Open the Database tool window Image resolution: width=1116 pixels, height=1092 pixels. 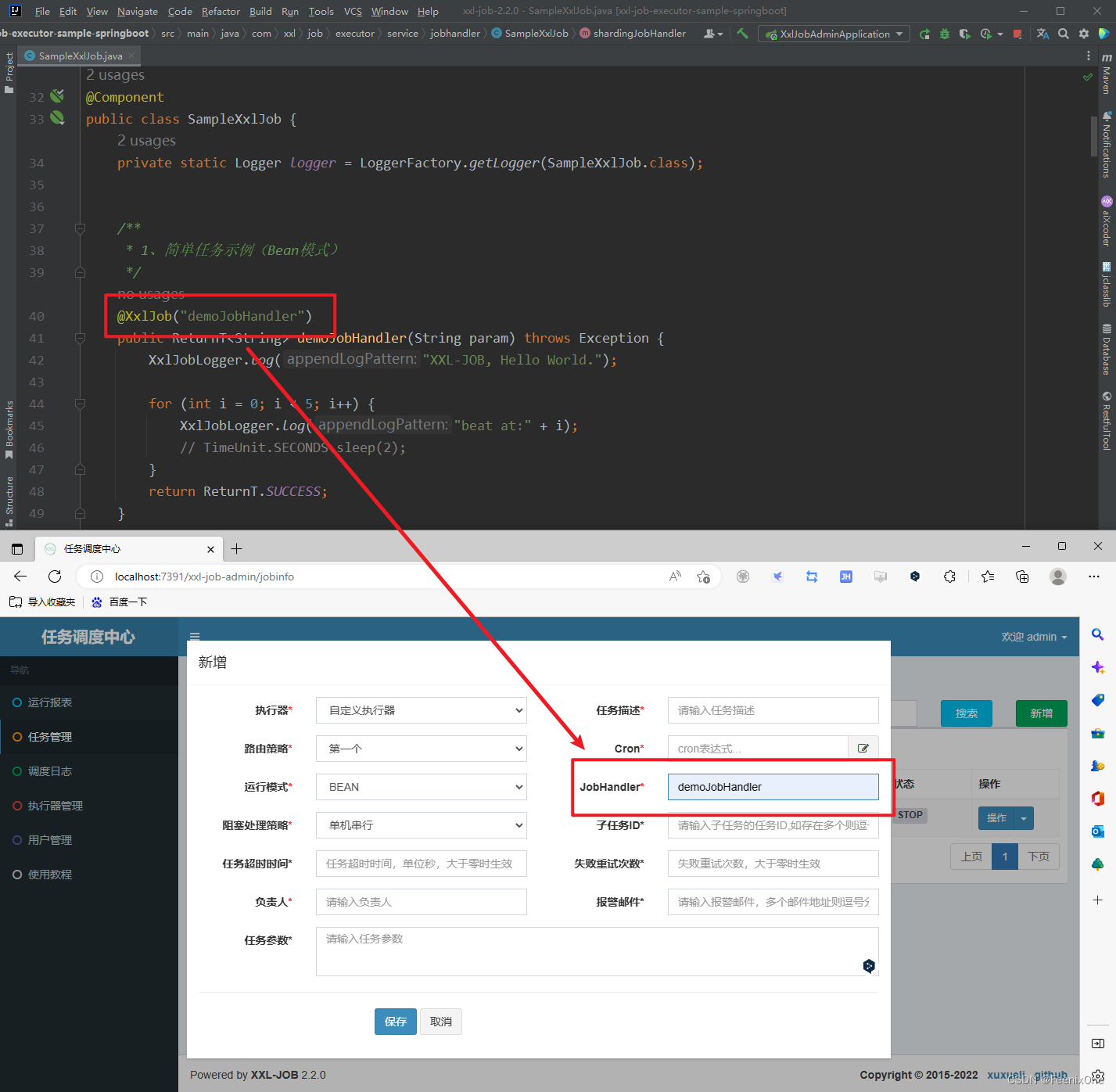(1107, 350)
